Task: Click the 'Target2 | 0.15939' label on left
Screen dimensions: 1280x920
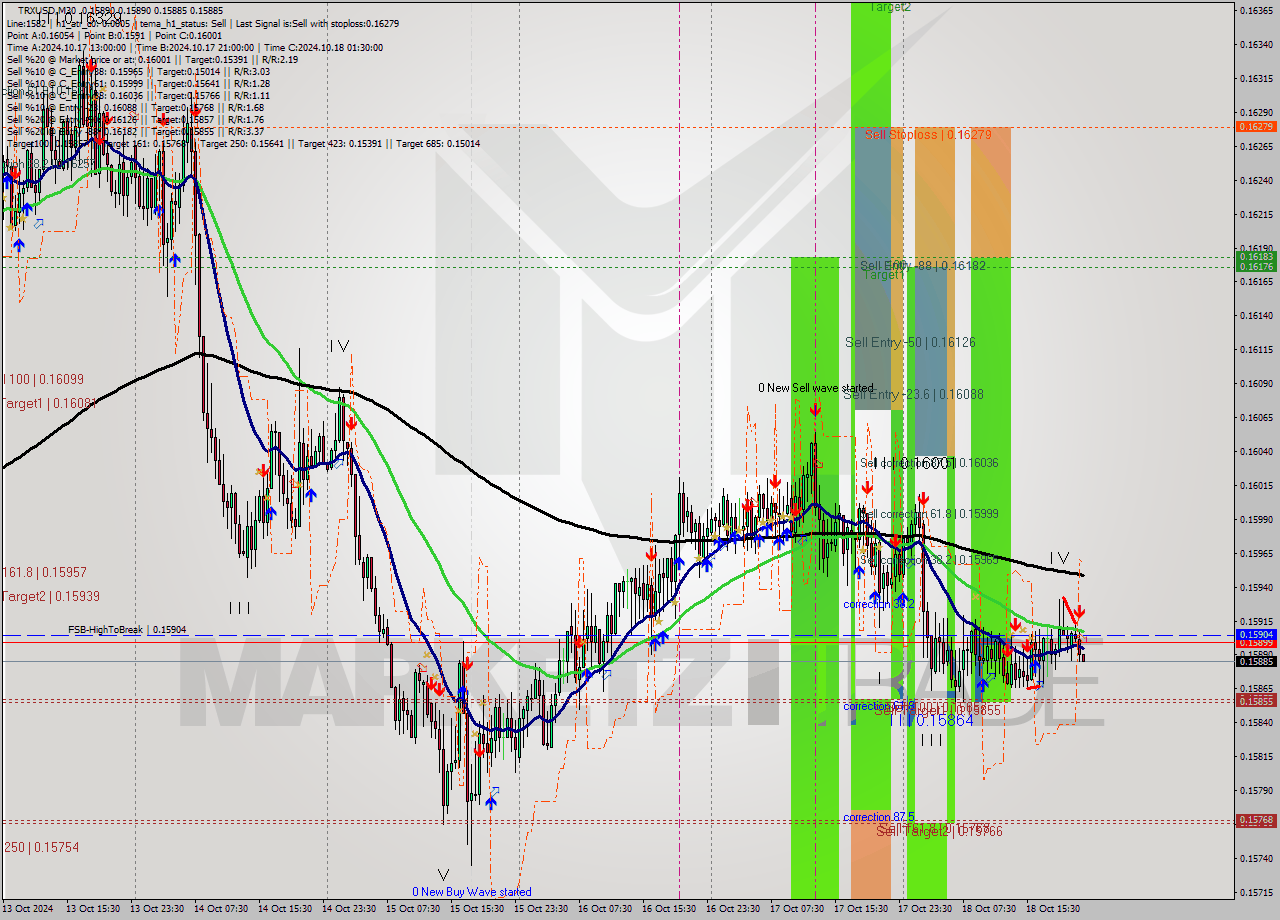Action: (x=50, y=596)
